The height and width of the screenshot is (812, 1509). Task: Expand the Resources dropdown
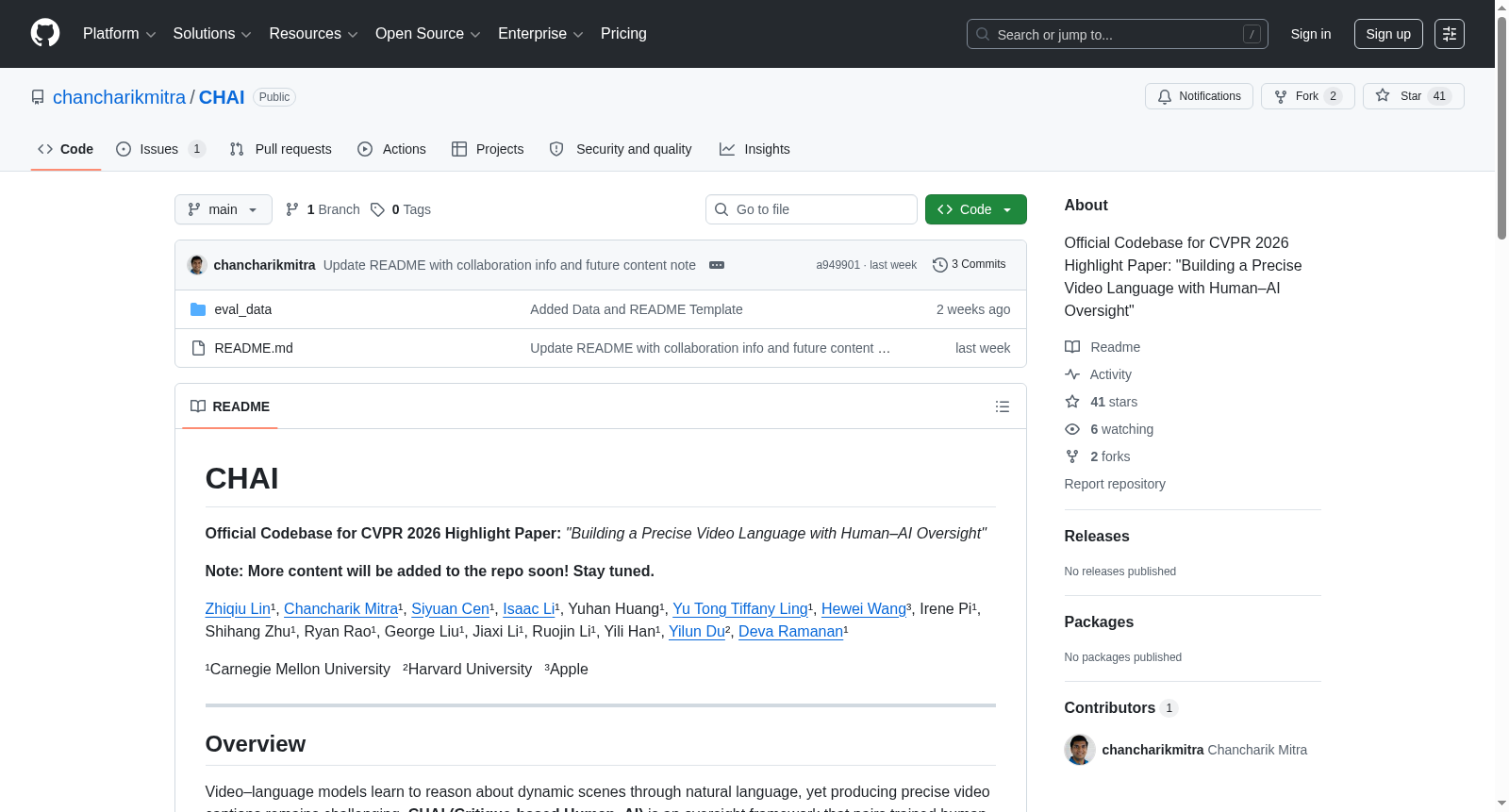(x=313, y=34)
